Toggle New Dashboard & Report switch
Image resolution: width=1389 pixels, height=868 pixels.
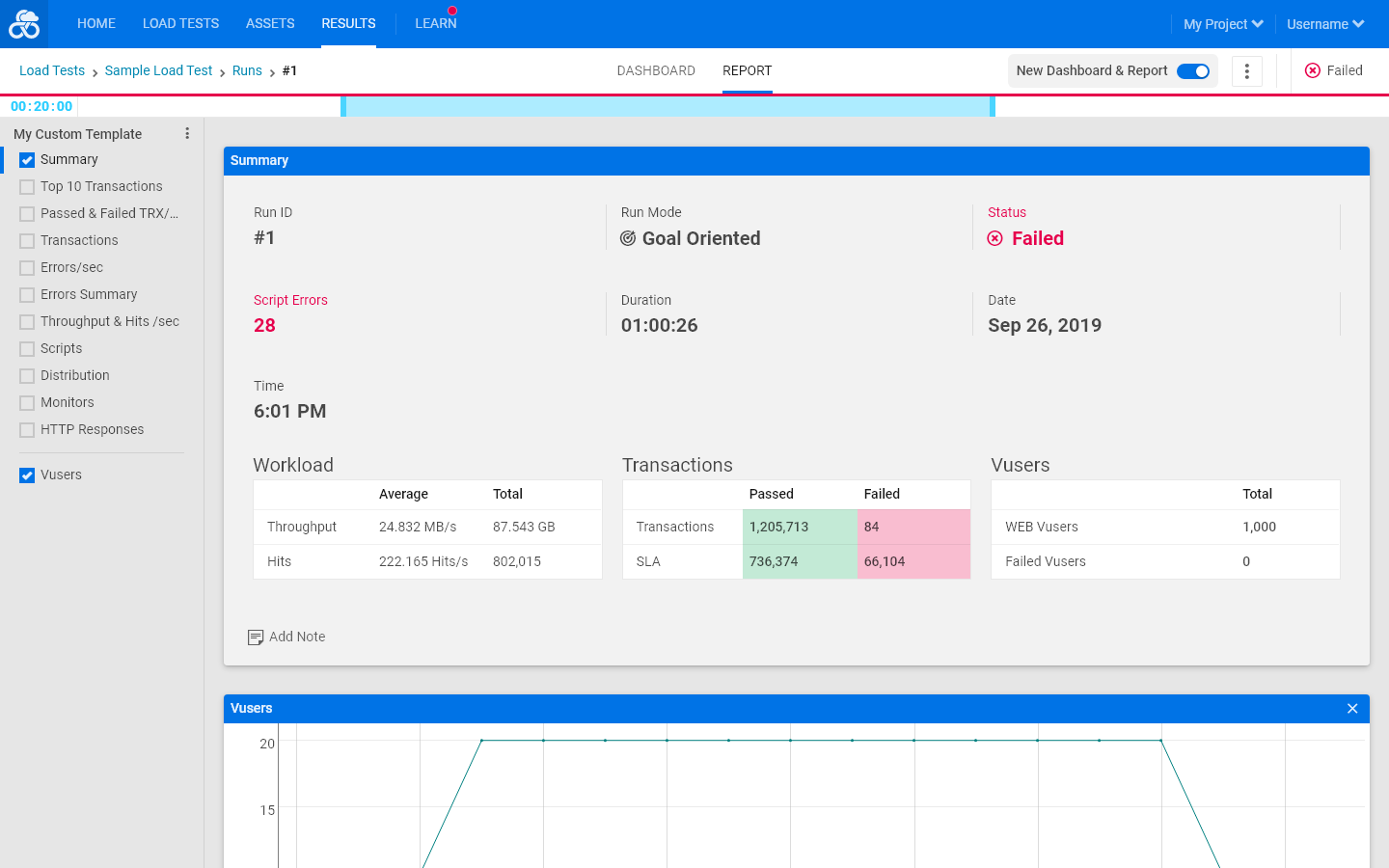coord(1193,71)
